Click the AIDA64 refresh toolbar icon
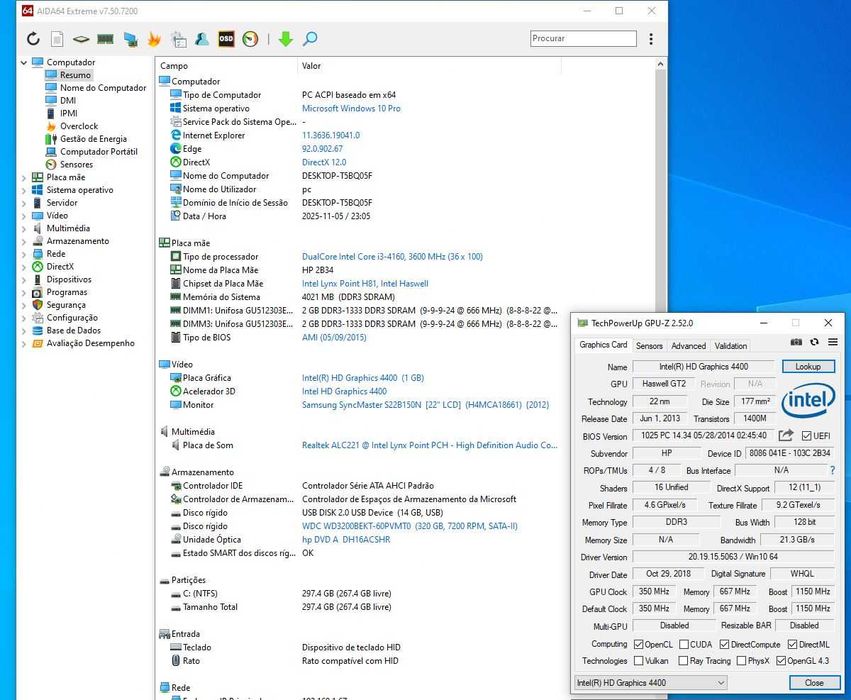 click(33, 39)
